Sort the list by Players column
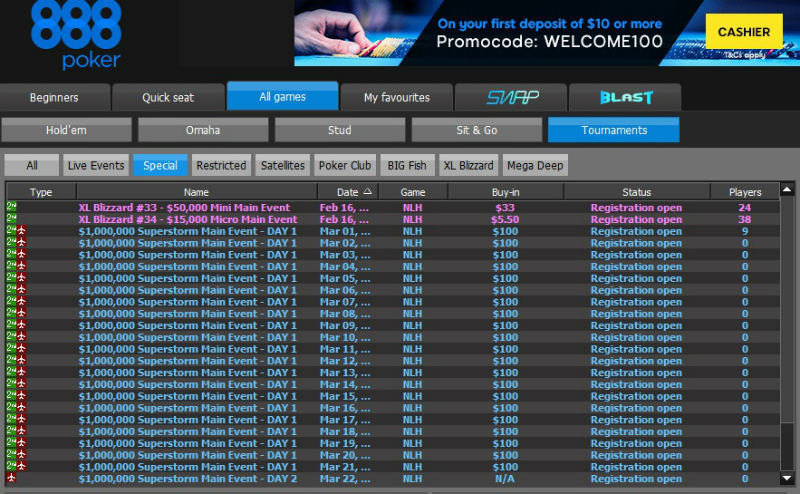Image resolution: width=800 pixels, height=494 pixels. tap(744, 192)
